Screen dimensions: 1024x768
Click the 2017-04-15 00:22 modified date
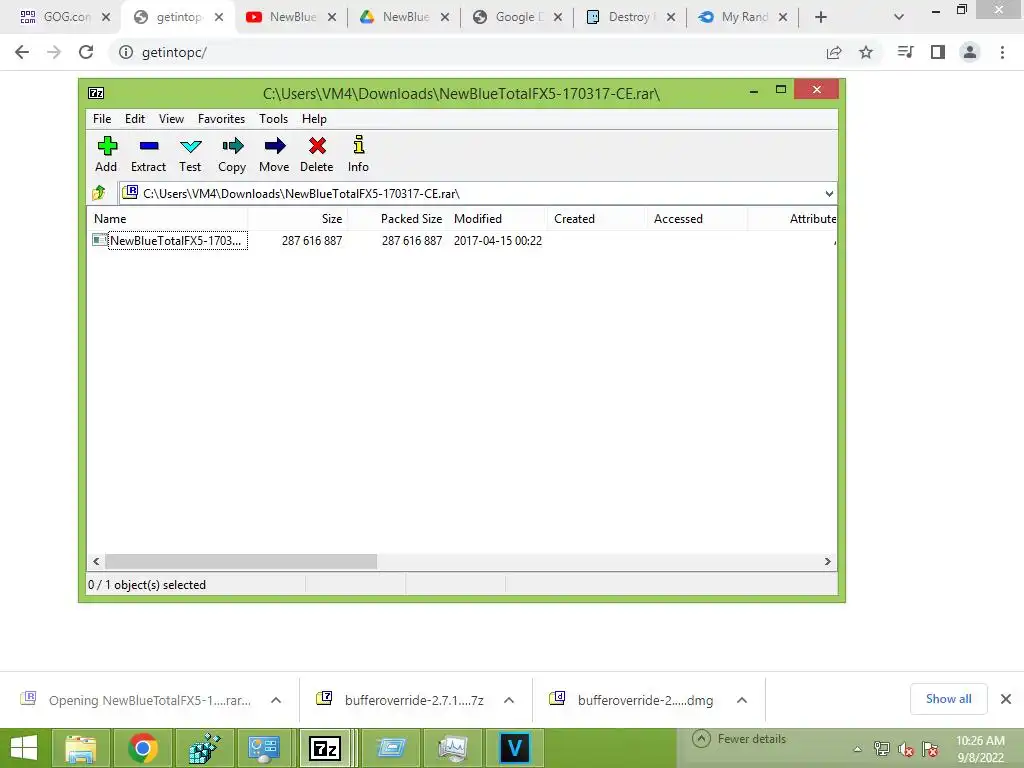click(x=498, y=240)
